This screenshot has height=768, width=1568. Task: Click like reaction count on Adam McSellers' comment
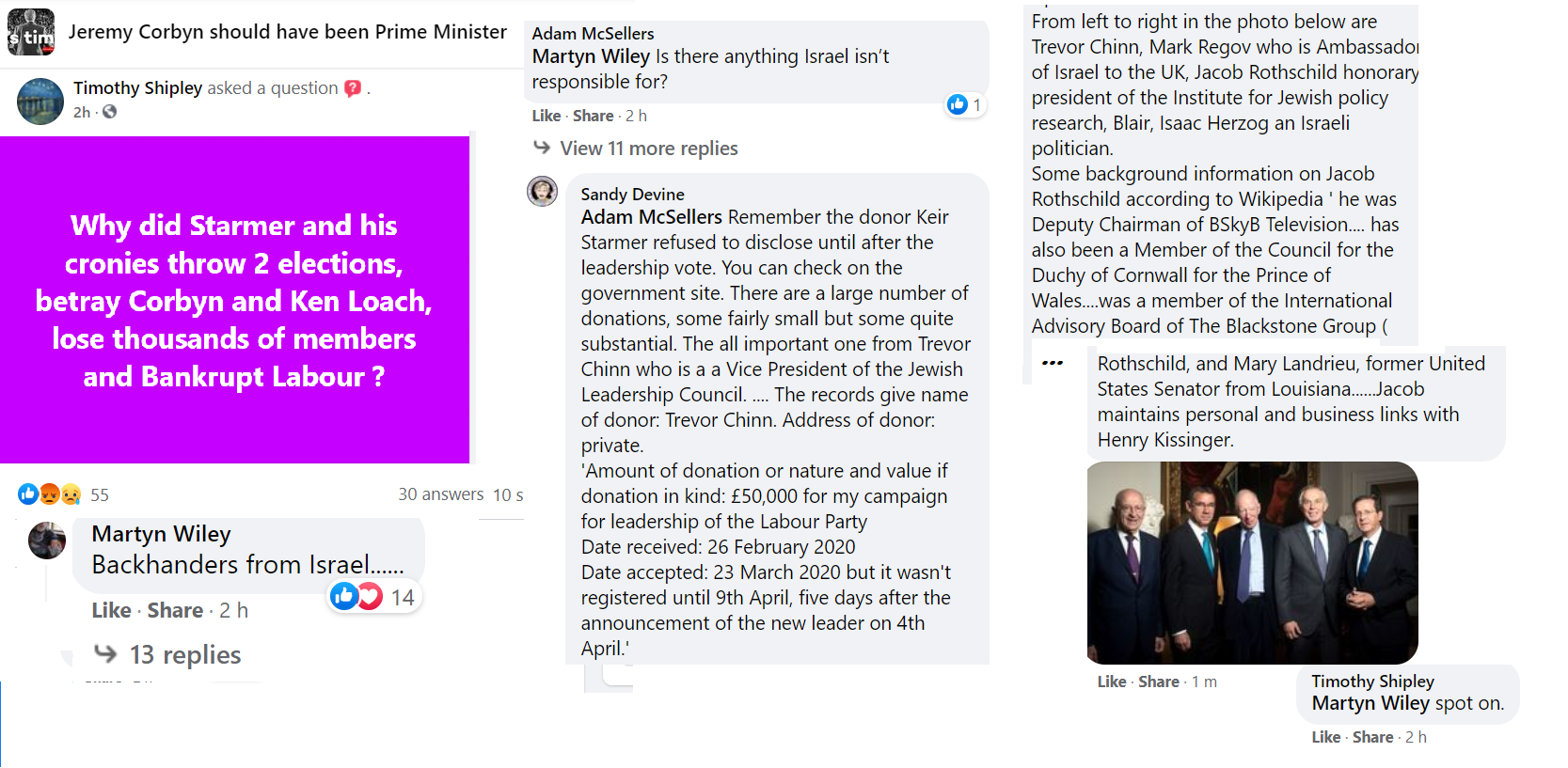[x=964, y=104]
